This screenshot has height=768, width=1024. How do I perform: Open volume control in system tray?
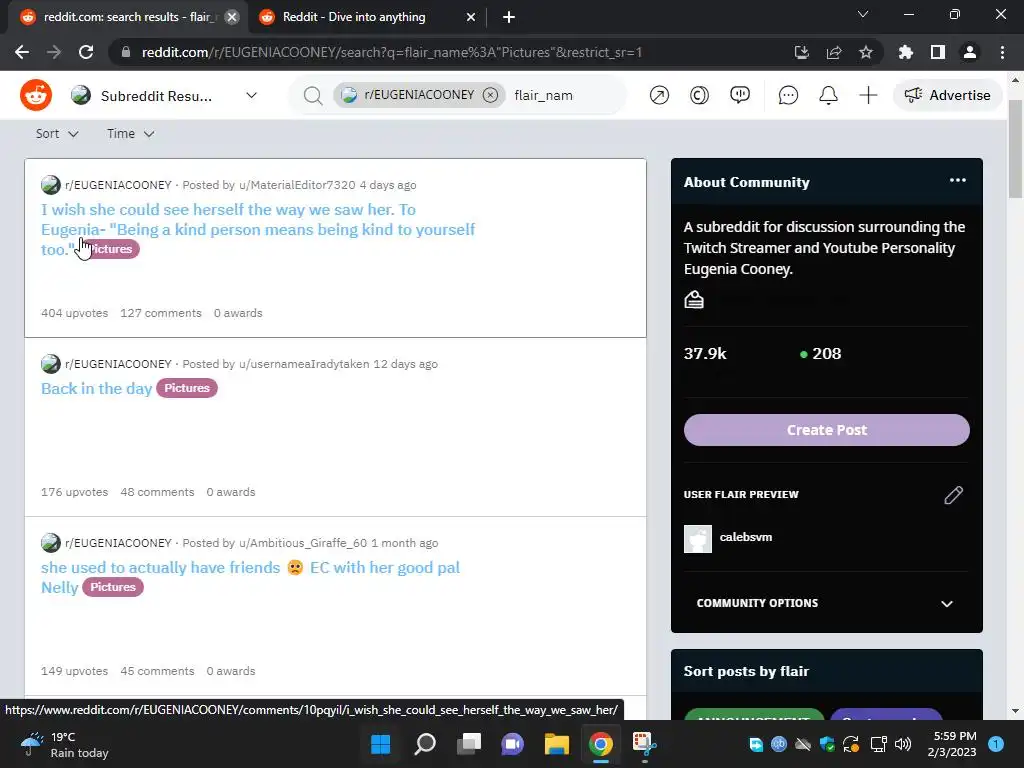click(x=903, y=744)
